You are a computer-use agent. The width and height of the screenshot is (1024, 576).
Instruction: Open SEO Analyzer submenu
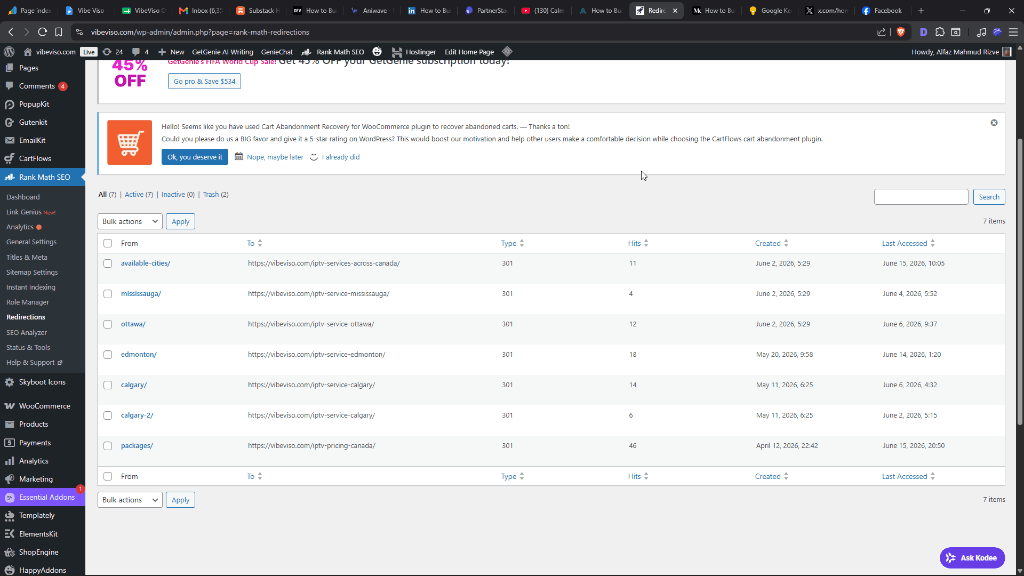27,332
